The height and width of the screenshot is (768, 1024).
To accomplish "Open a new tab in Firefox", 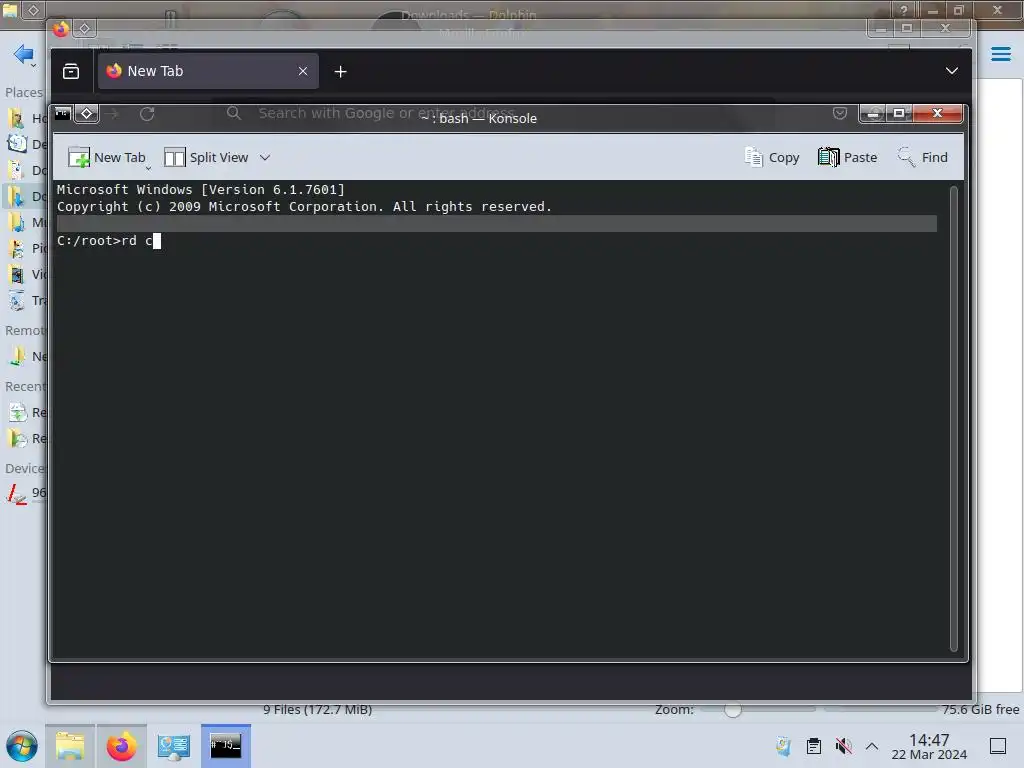I will (340, 72).
